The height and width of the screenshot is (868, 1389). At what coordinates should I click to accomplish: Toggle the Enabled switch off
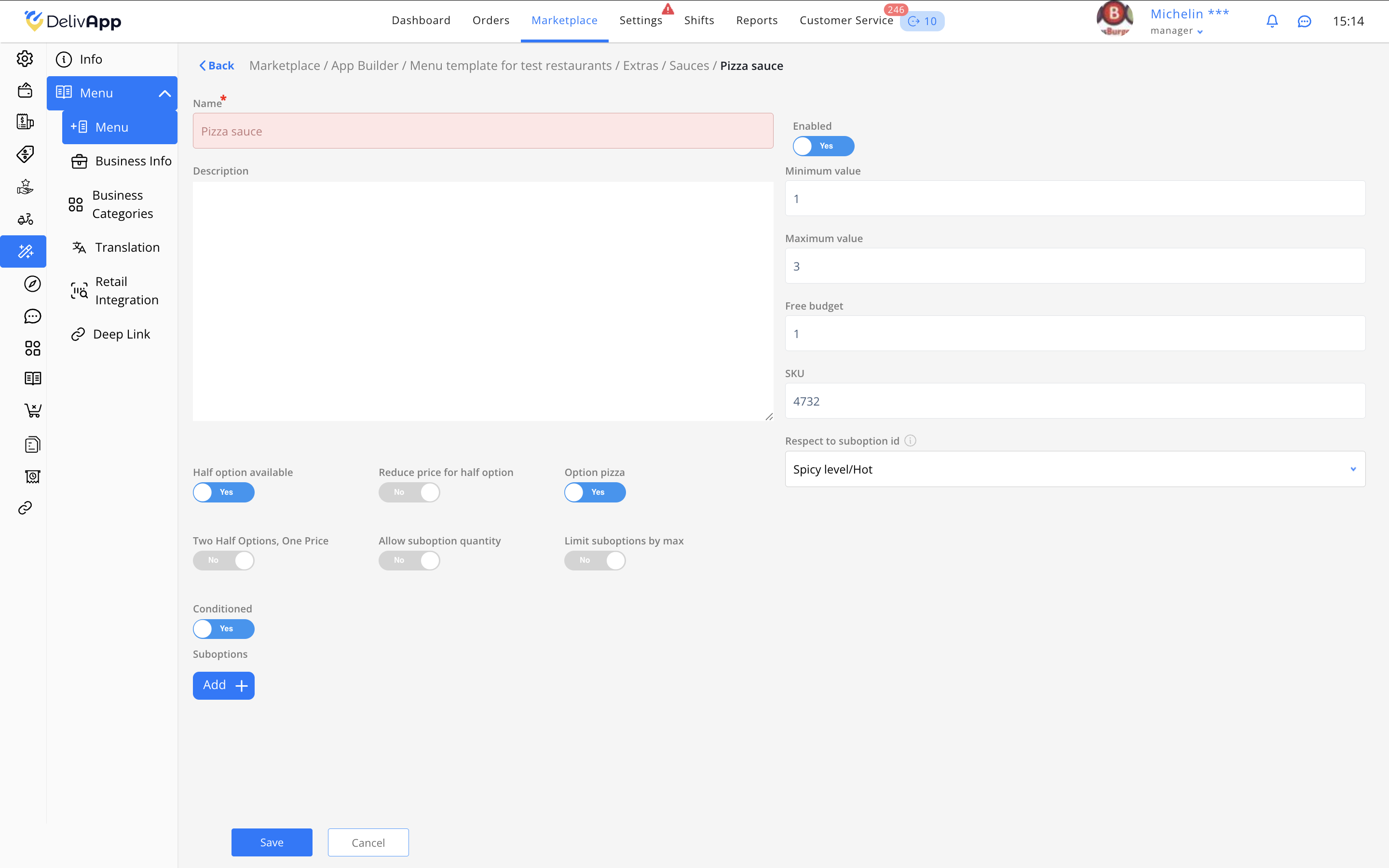[x=823, y=146]
